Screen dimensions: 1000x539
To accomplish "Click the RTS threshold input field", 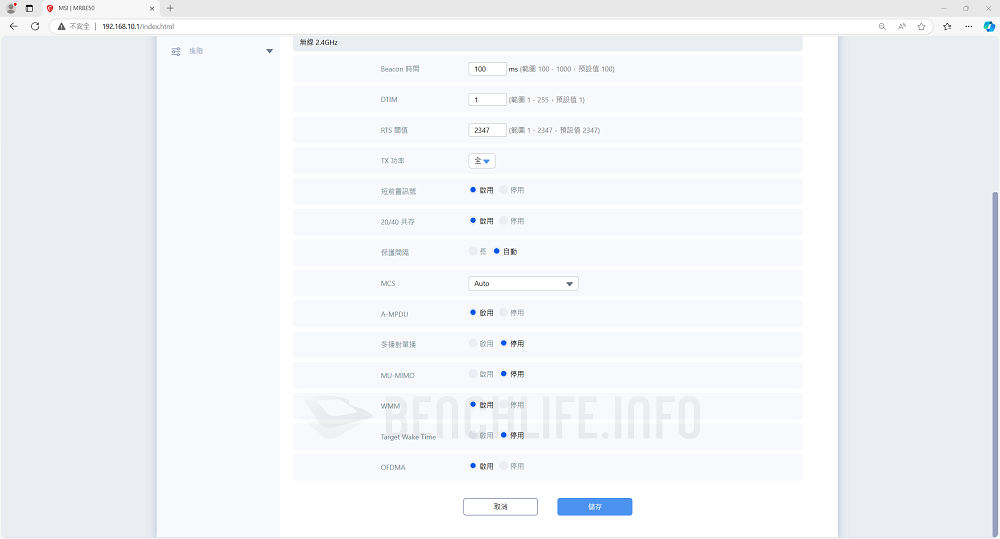I will pos(487,130).
